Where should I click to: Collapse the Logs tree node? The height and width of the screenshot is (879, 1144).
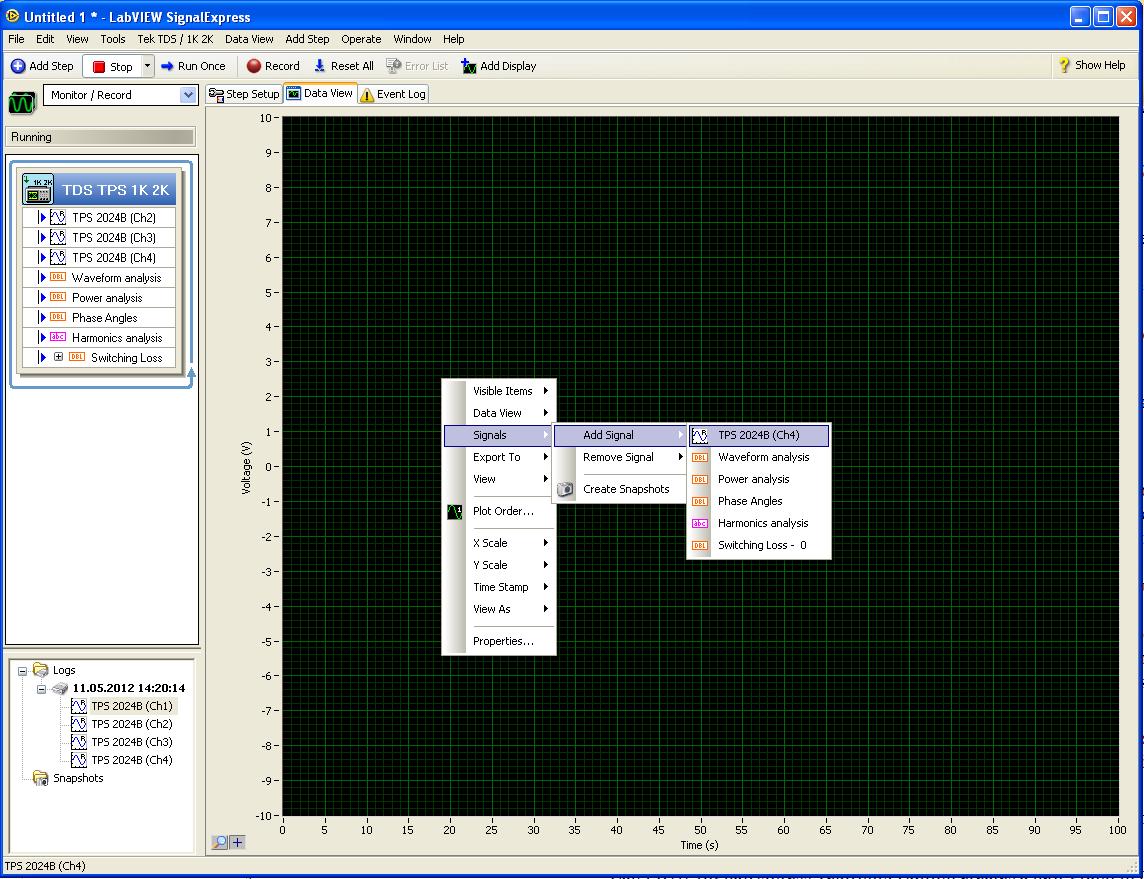coord(23,670)
